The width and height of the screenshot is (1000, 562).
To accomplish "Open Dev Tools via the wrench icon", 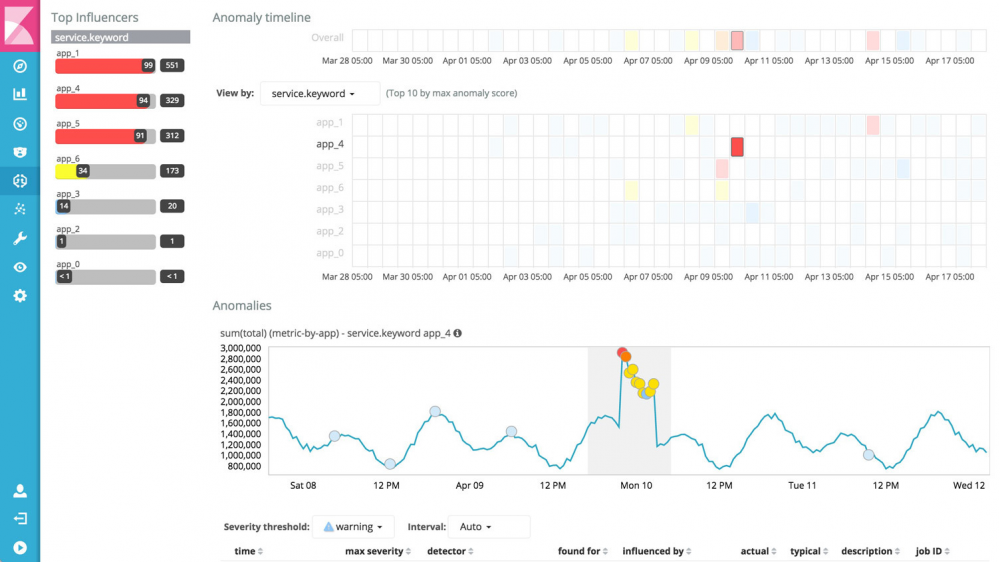I will 20,239.
